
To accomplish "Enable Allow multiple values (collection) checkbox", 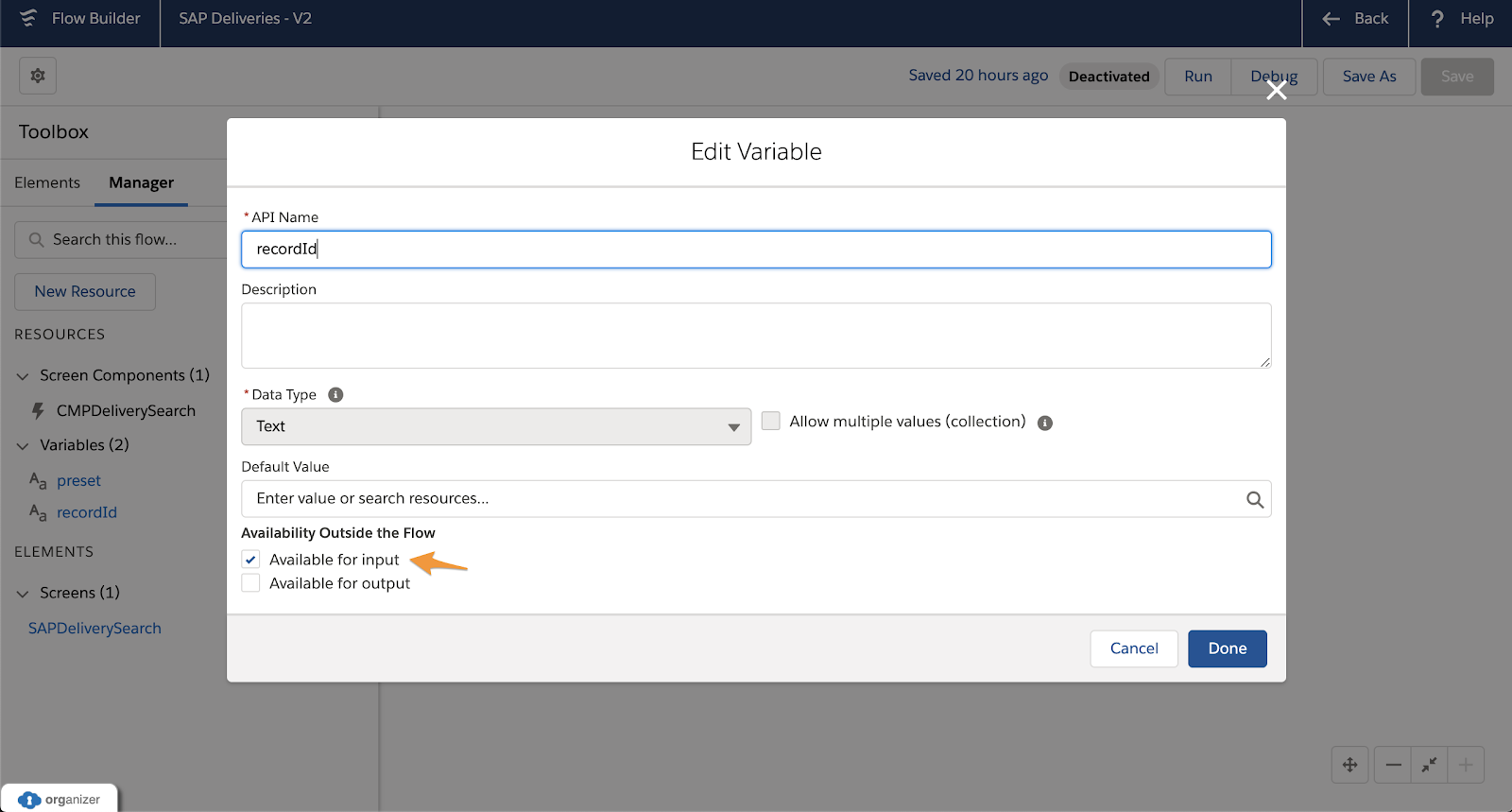I will [771, 422].
